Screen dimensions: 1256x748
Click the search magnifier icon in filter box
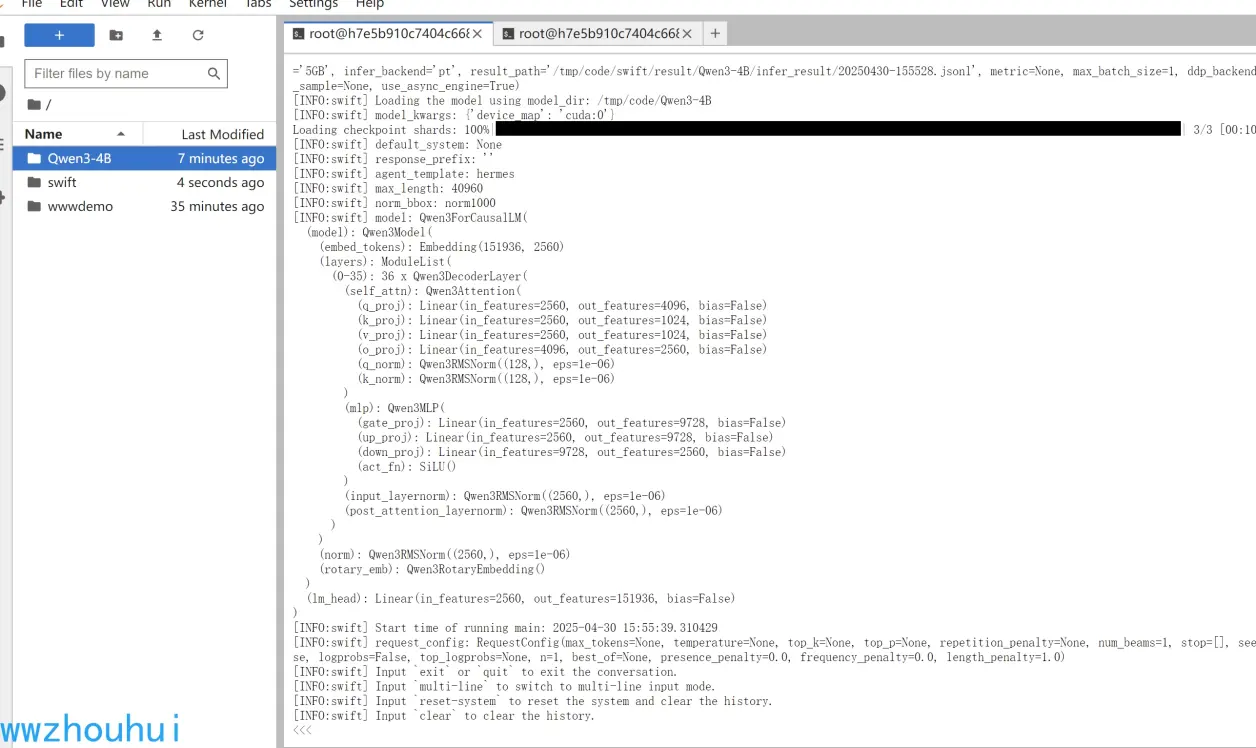tap(214, 73)
